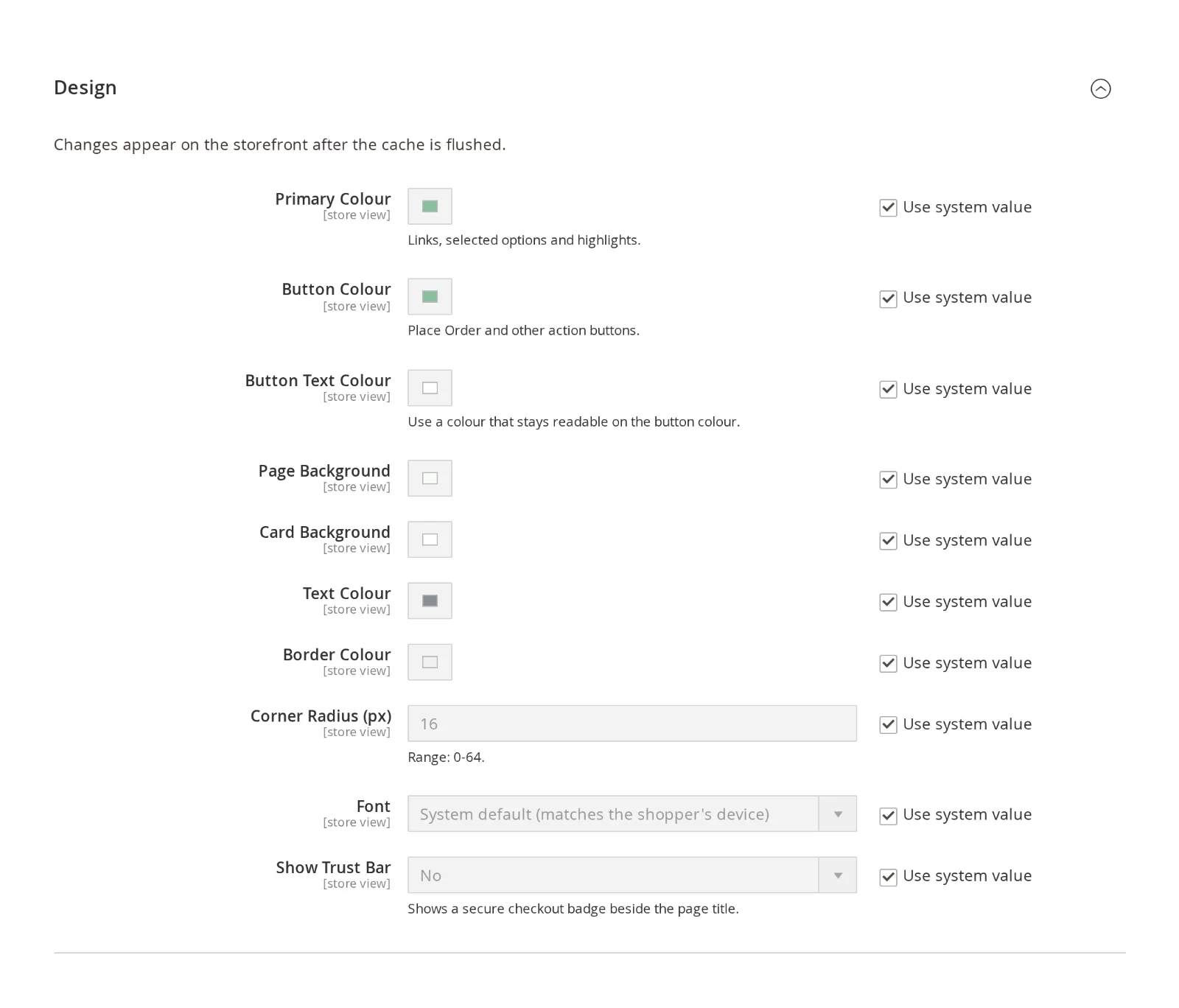Uncheck Use system value for Text Colour
The width and height of the screenshot is (1179, 1008).
888,602
